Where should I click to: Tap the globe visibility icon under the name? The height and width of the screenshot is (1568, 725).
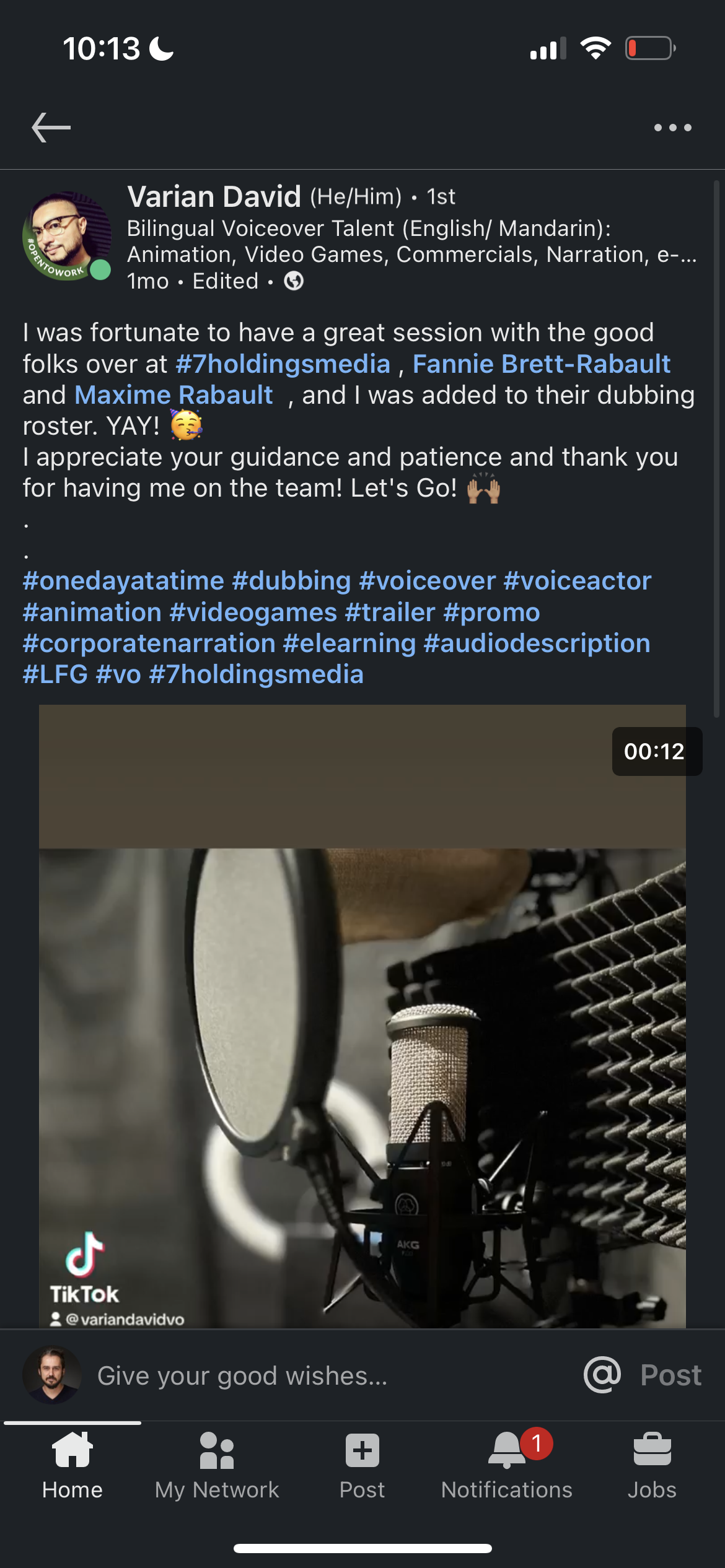click(x=294, y=281)
